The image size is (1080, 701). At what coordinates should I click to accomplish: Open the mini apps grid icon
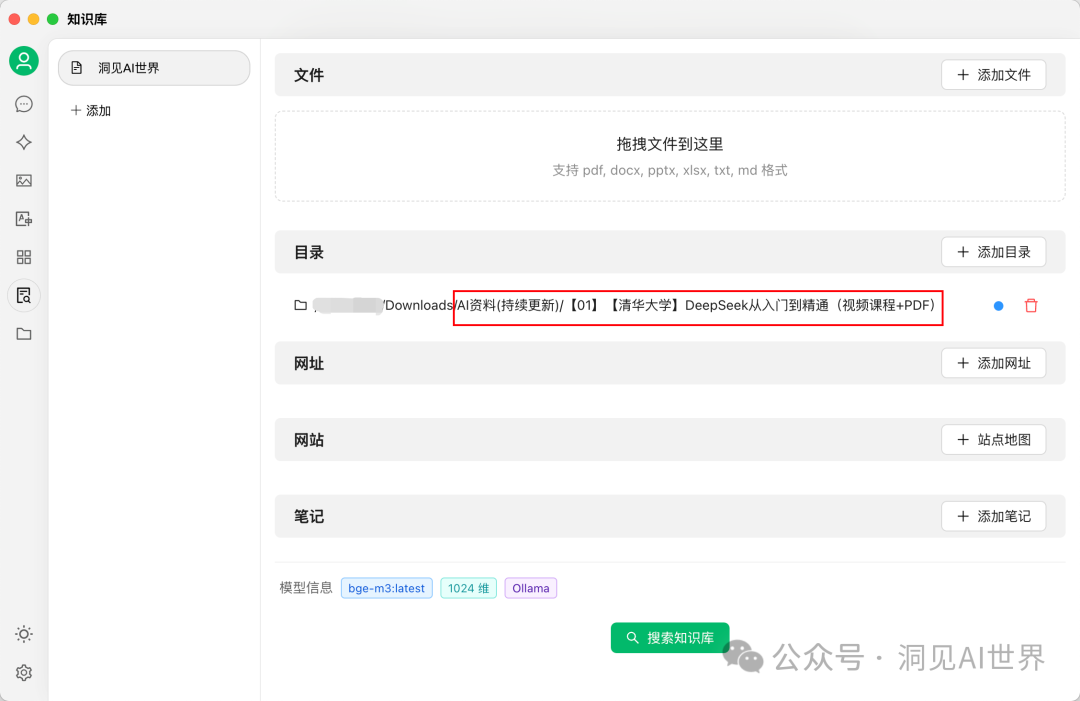click(x=23, y=257)
